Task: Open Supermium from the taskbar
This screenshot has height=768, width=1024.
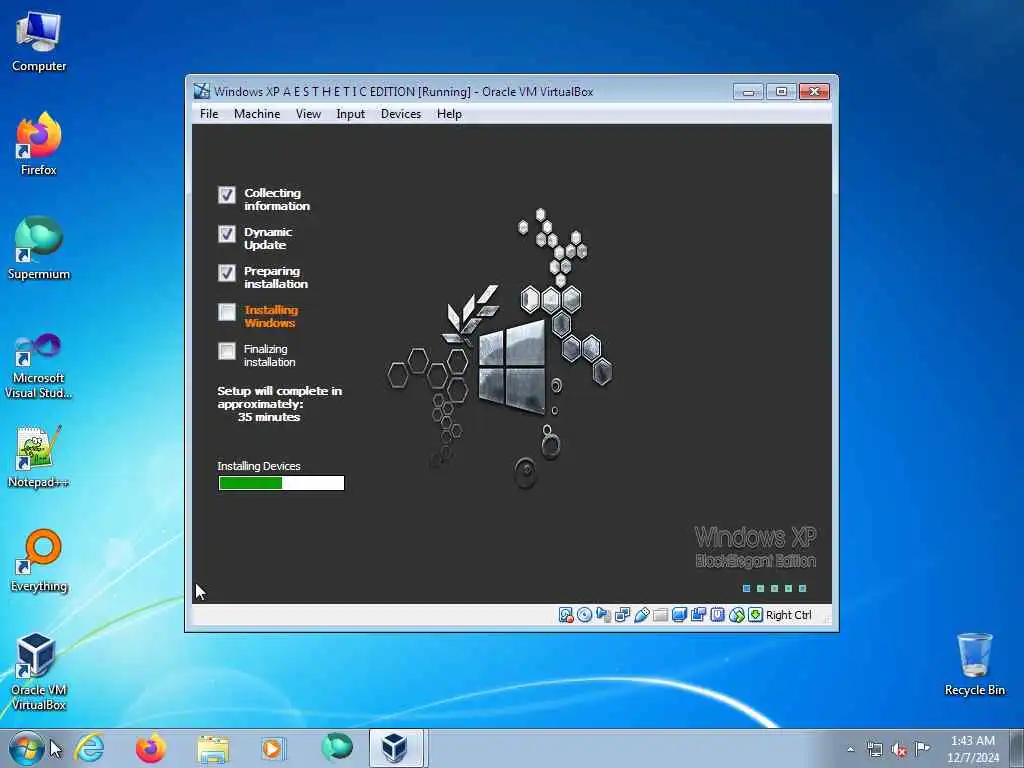Action: (x=337, y=746)
